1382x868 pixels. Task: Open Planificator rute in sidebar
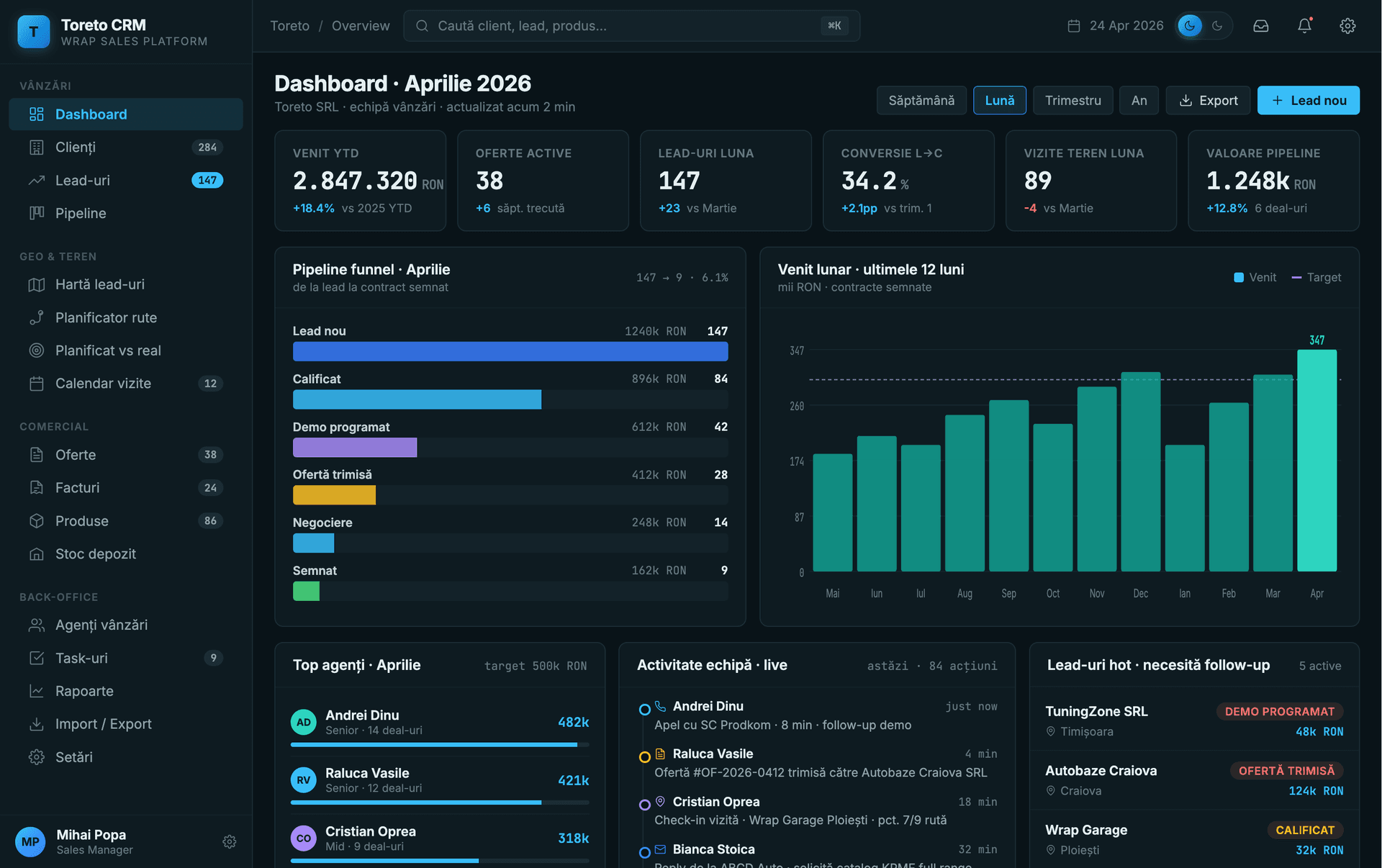(106, 317)
